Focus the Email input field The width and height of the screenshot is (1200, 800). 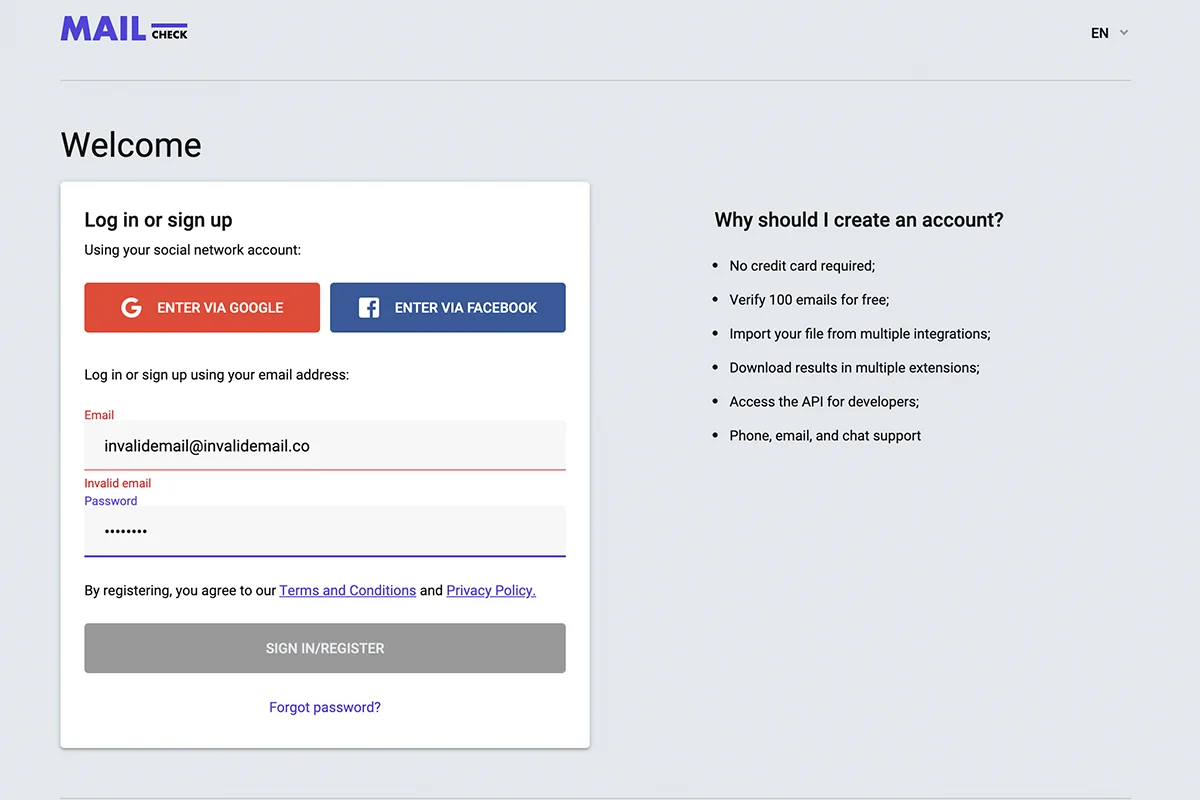tap(325, 446)
